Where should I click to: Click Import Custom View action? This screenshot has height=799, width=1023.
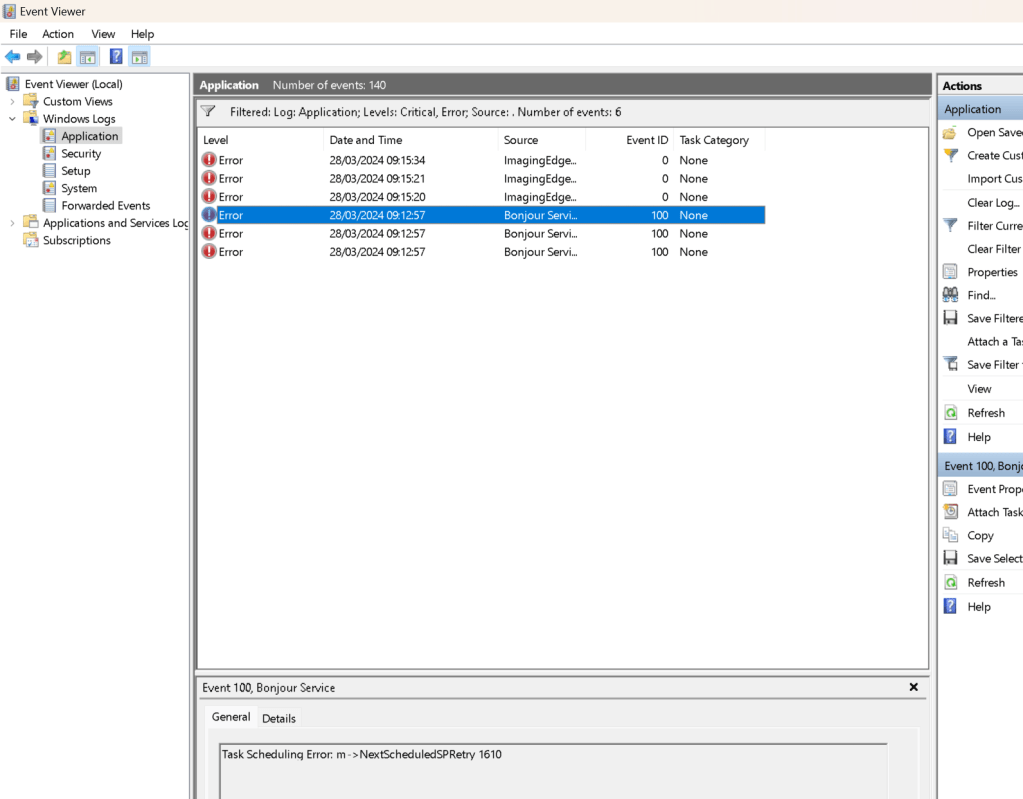coord(994,179)
